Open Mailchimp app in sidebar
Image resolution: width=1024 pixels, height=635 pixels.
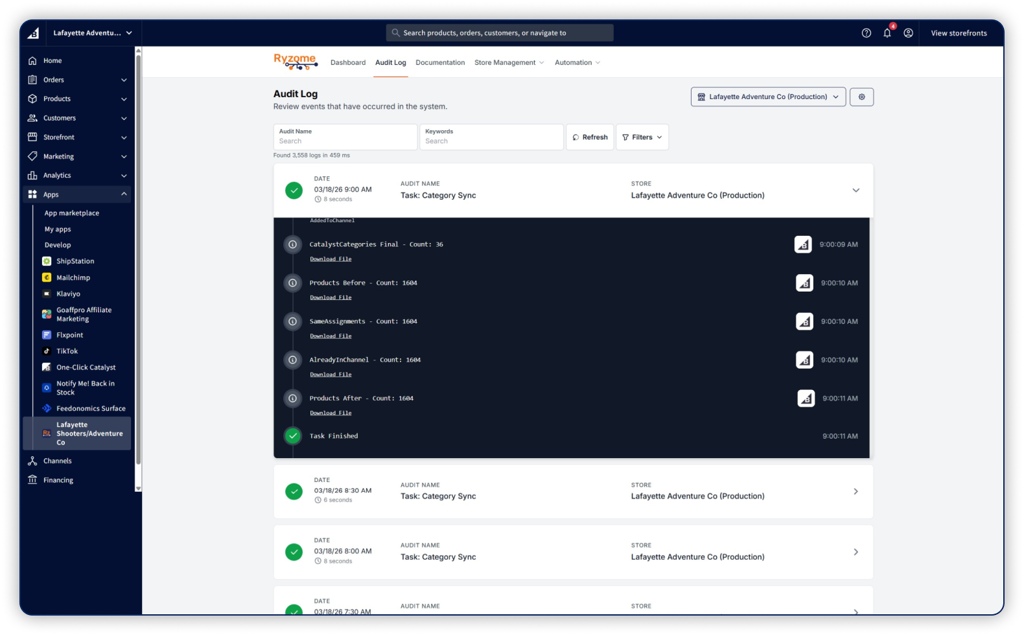(x=74, y=277)
